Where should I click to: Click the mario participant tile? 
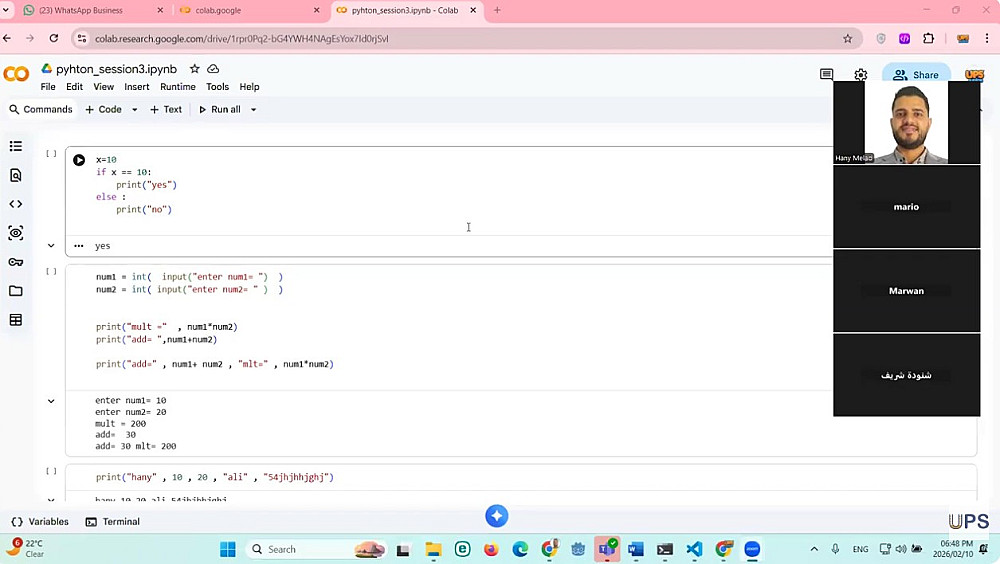click(x=906, y=207)
